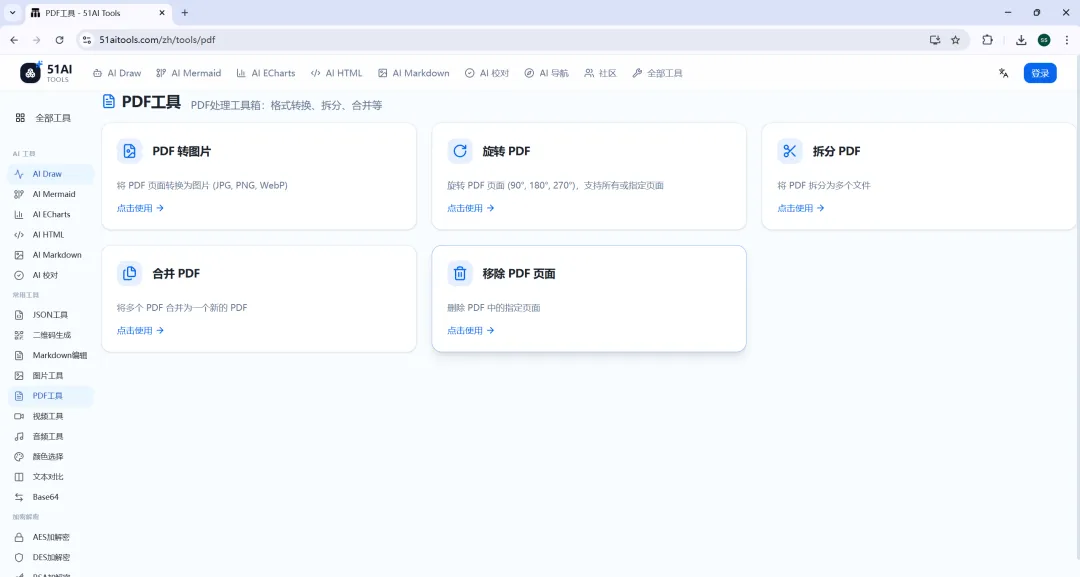Click the language translate icon

(1004, 73)
